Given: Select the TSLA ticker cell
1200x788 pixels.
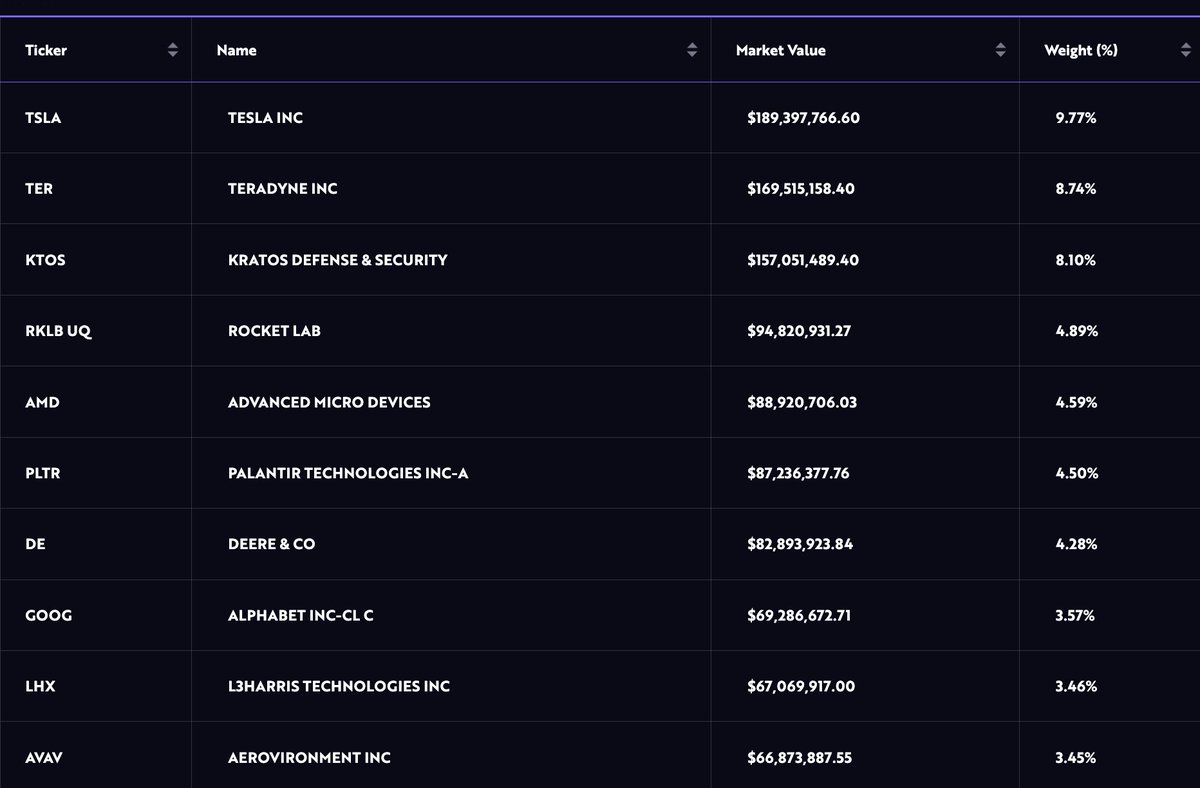Looking at the screenshot, I should point(43,118).
